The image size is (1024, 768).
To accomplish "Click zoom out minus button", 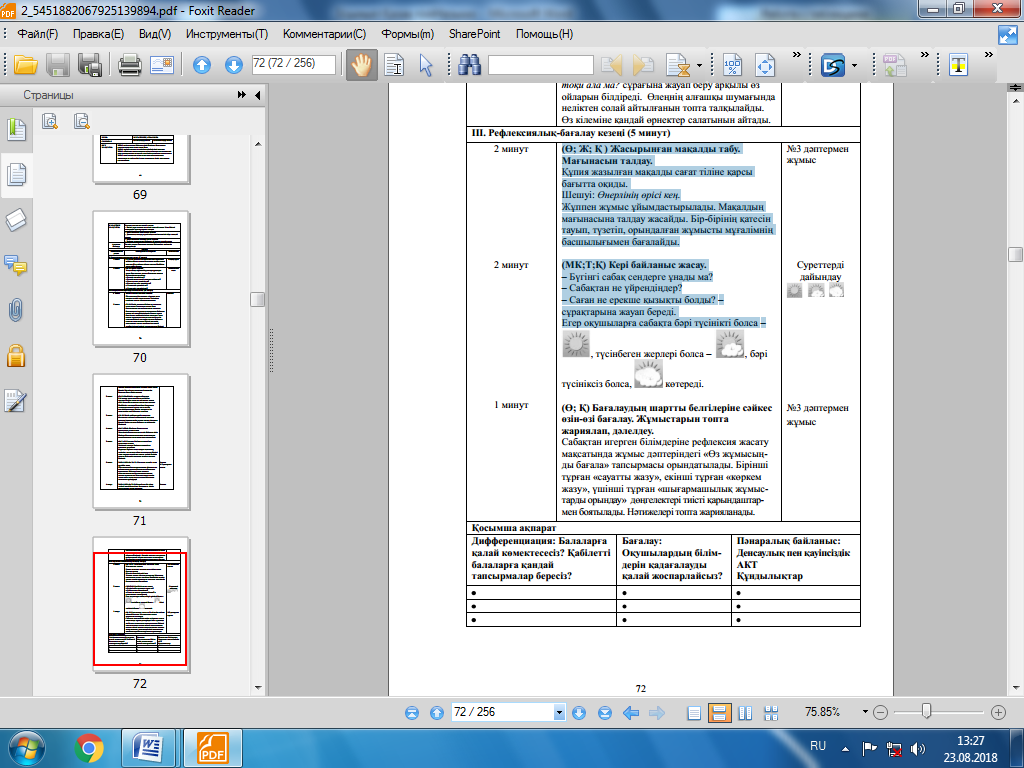I will 880,712.
